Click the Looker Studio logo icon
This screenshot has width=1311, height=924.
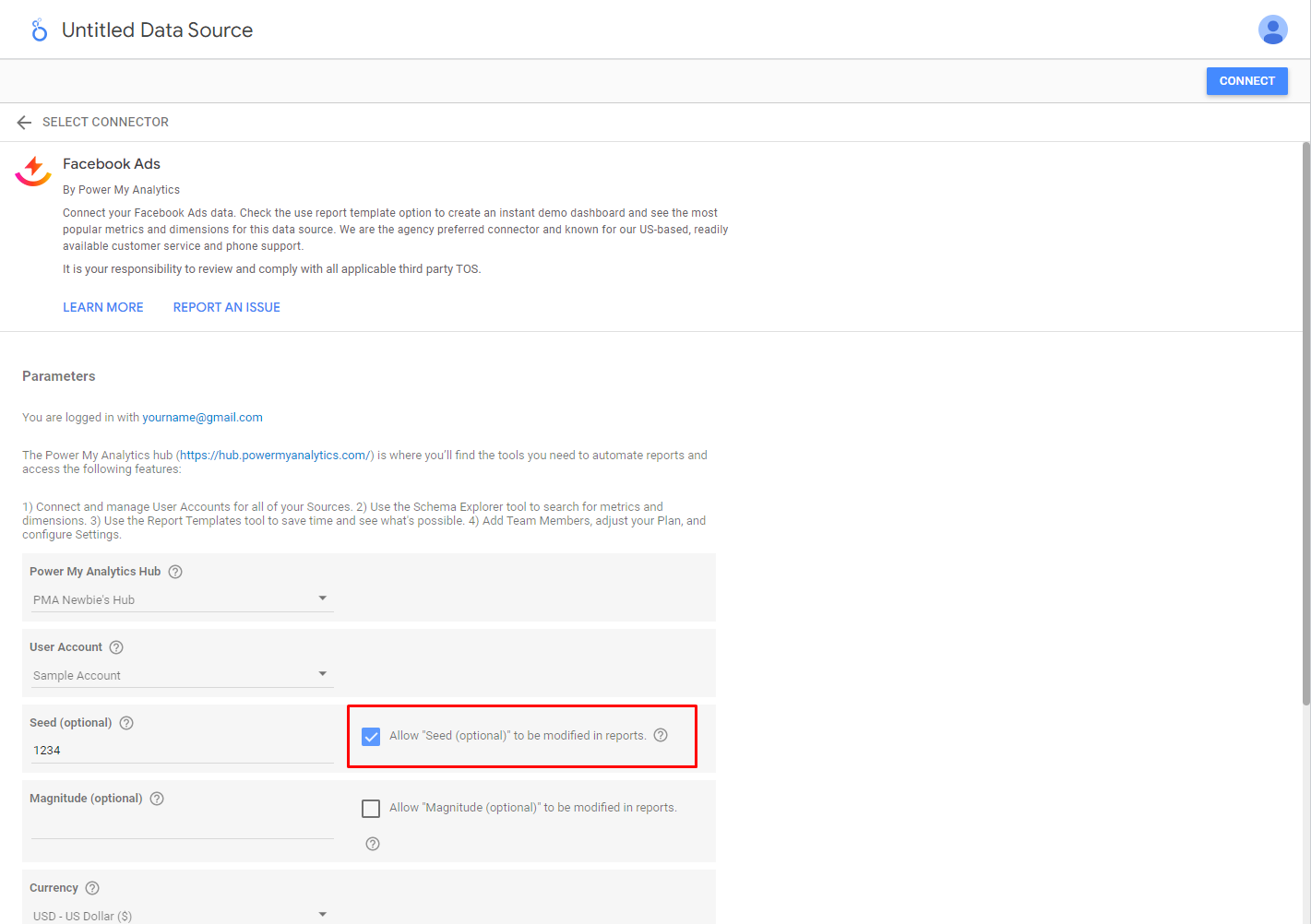pos(39,30)
